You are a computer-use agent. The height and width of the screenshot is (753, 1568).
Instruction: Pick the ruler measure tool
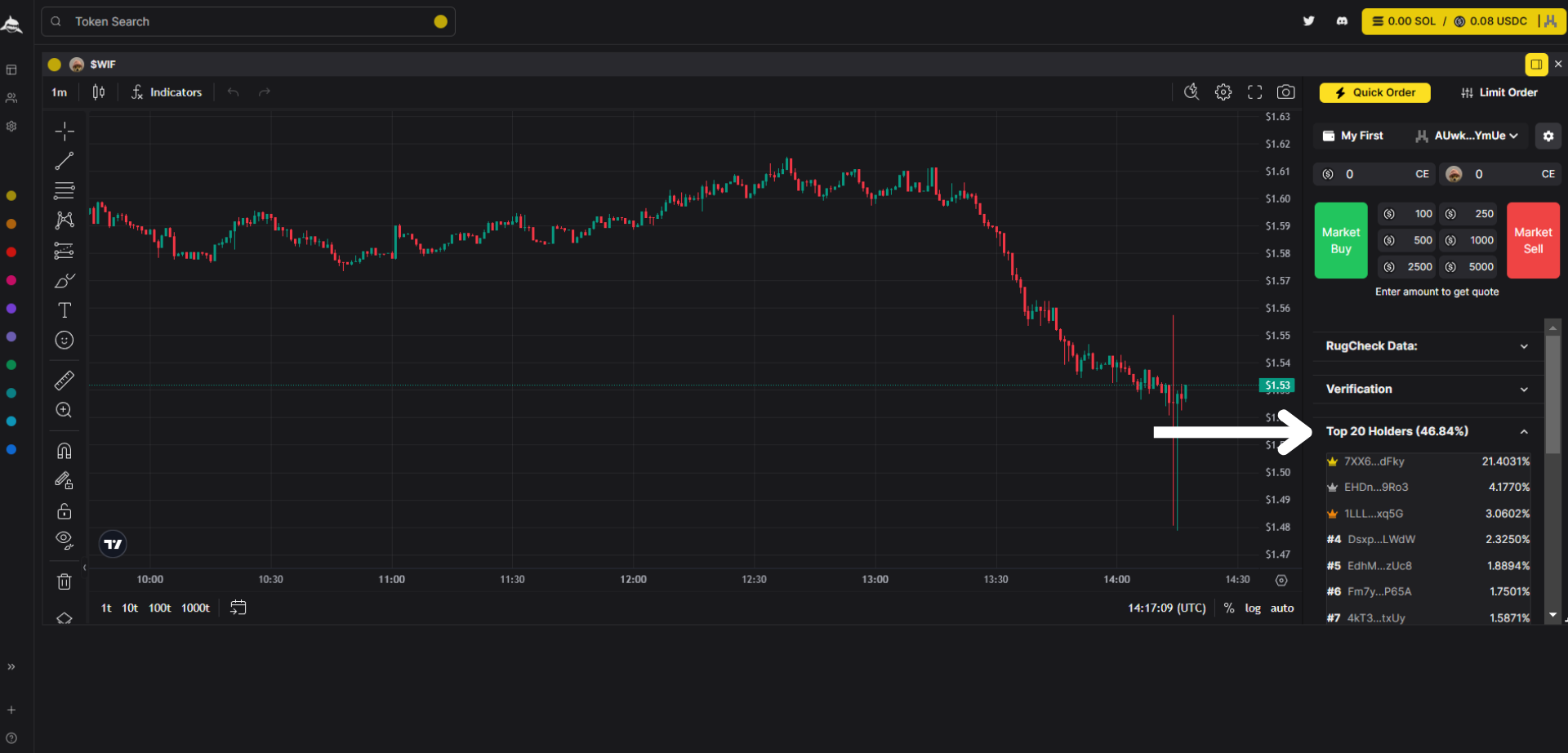pyautogui.click(x=65, y=380)
